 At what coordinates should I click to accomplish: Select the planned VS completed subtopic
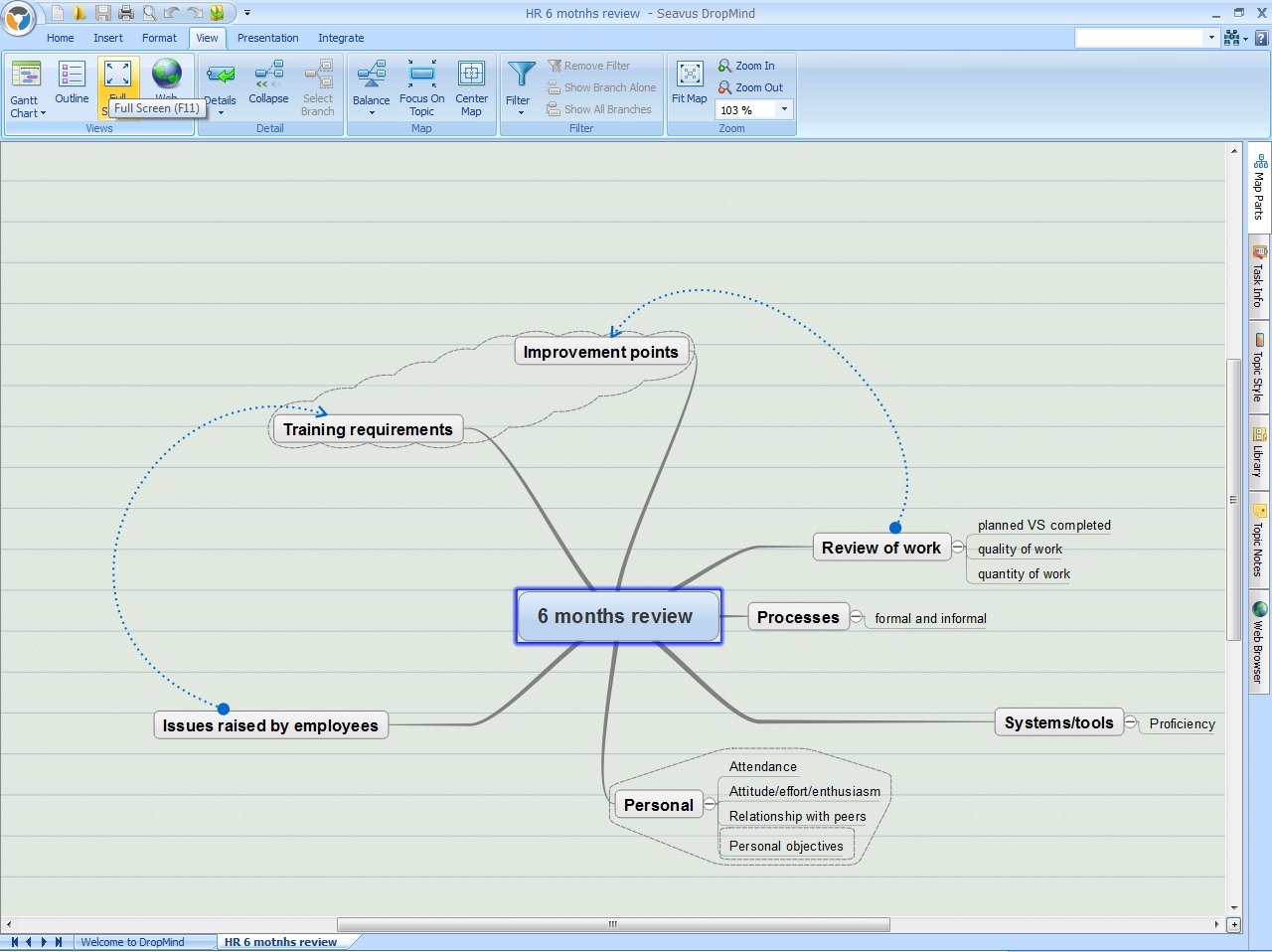point(1044,526)
